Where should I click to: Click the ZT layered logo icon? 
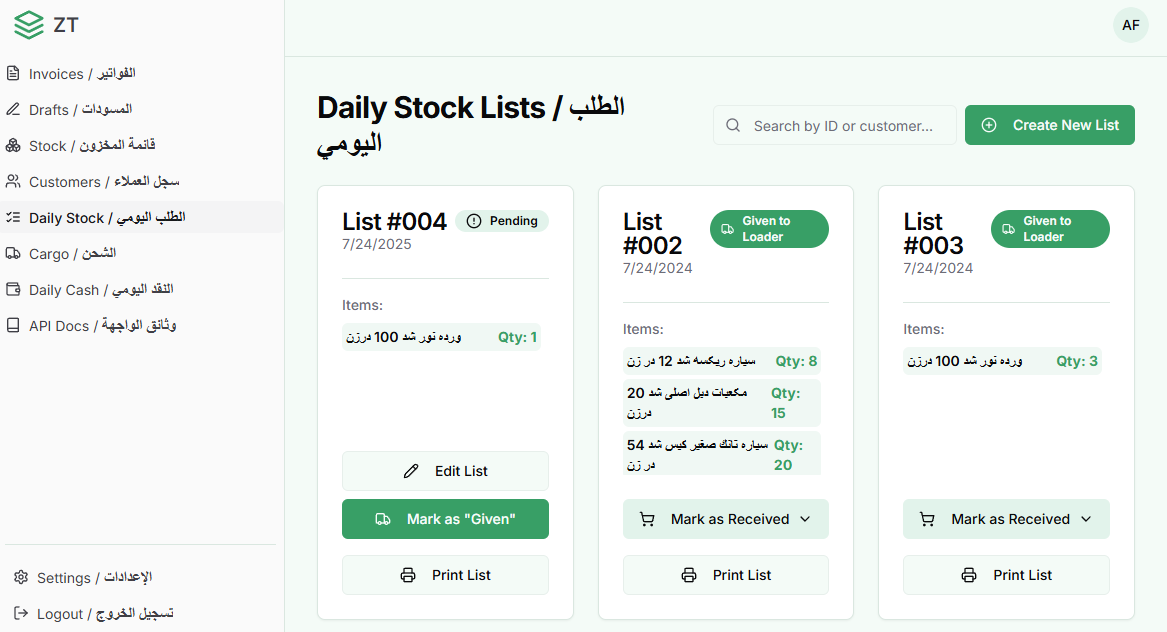(x=29, y=25)
